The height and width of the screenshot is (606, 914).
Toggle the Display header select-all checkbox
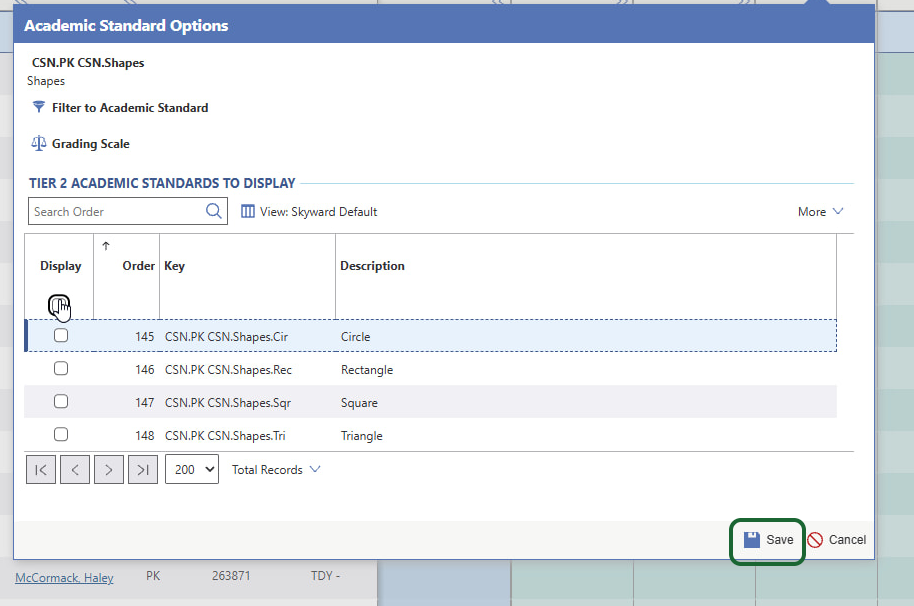point(59,304)
